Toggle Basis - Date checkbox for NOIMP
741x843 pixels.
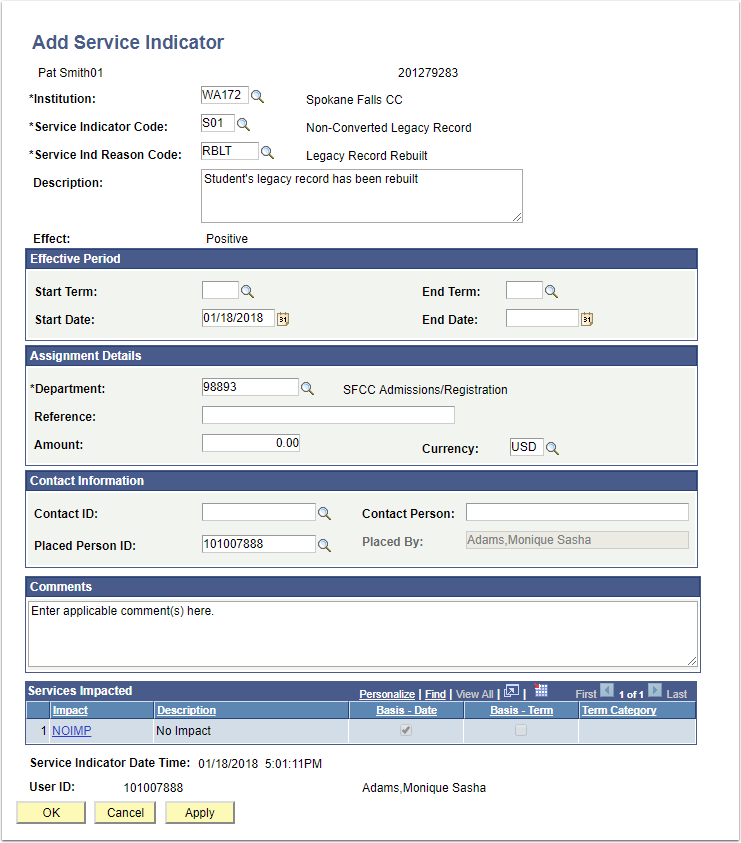pyautogui.click(x=406, y=730)
